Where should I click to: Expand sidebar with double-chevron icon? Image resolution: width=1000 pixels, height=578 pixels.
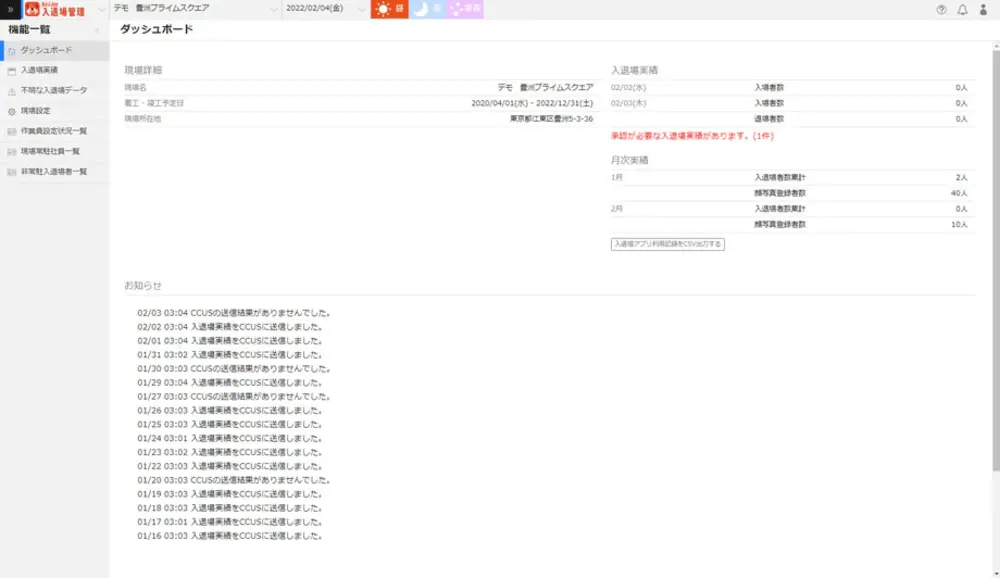click(x=9, y=9)
